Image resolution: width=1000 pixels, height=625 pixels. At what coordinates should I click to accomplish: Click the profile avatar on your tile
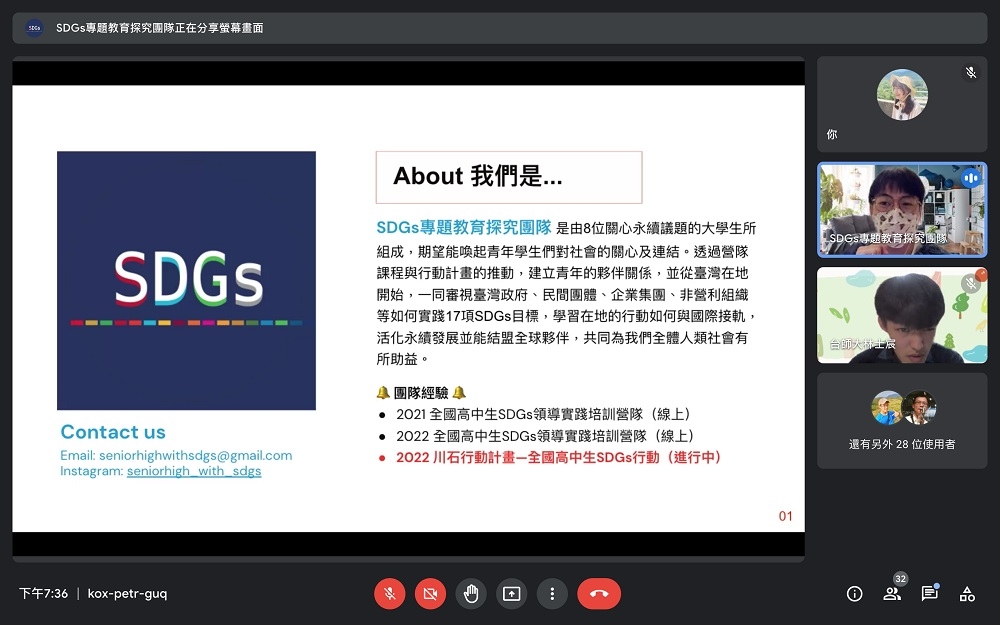click(x=902, y=94)
